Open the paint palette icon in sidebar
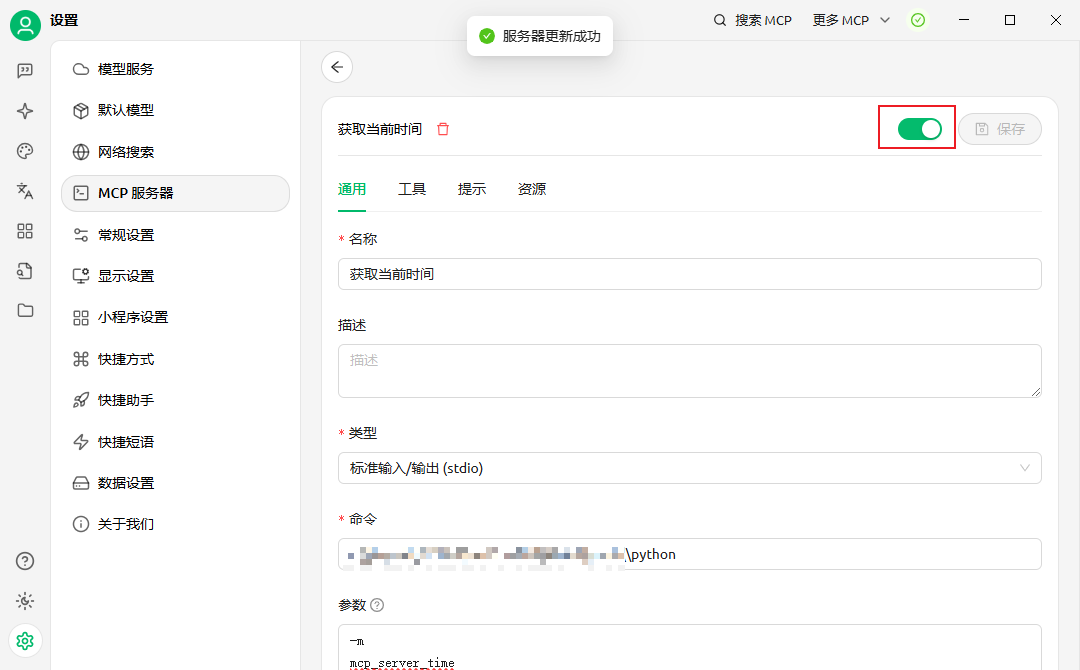 [25, 151]
